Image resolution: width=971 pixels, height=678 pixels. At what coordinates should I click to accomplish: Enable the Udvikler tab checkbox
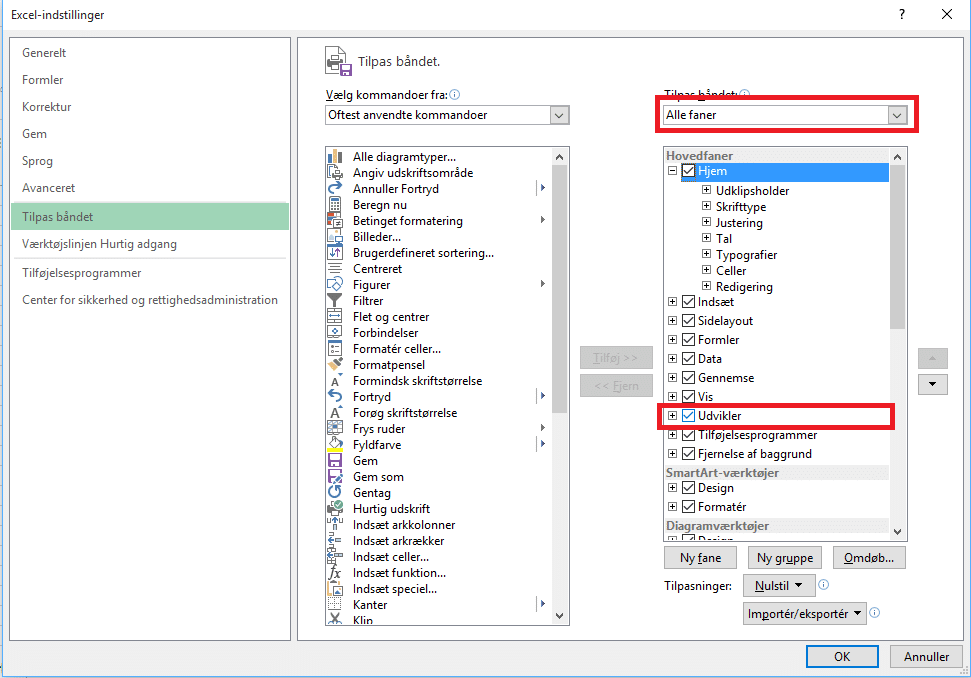pyautogui.click(x=687, y=415)
